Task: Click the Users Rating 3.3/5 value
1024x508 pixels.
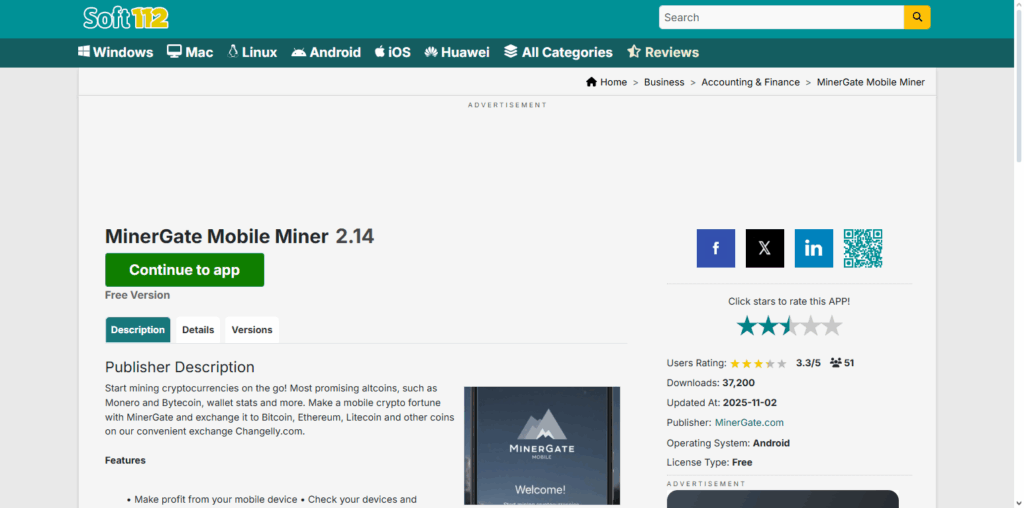Action: [808, 363]
